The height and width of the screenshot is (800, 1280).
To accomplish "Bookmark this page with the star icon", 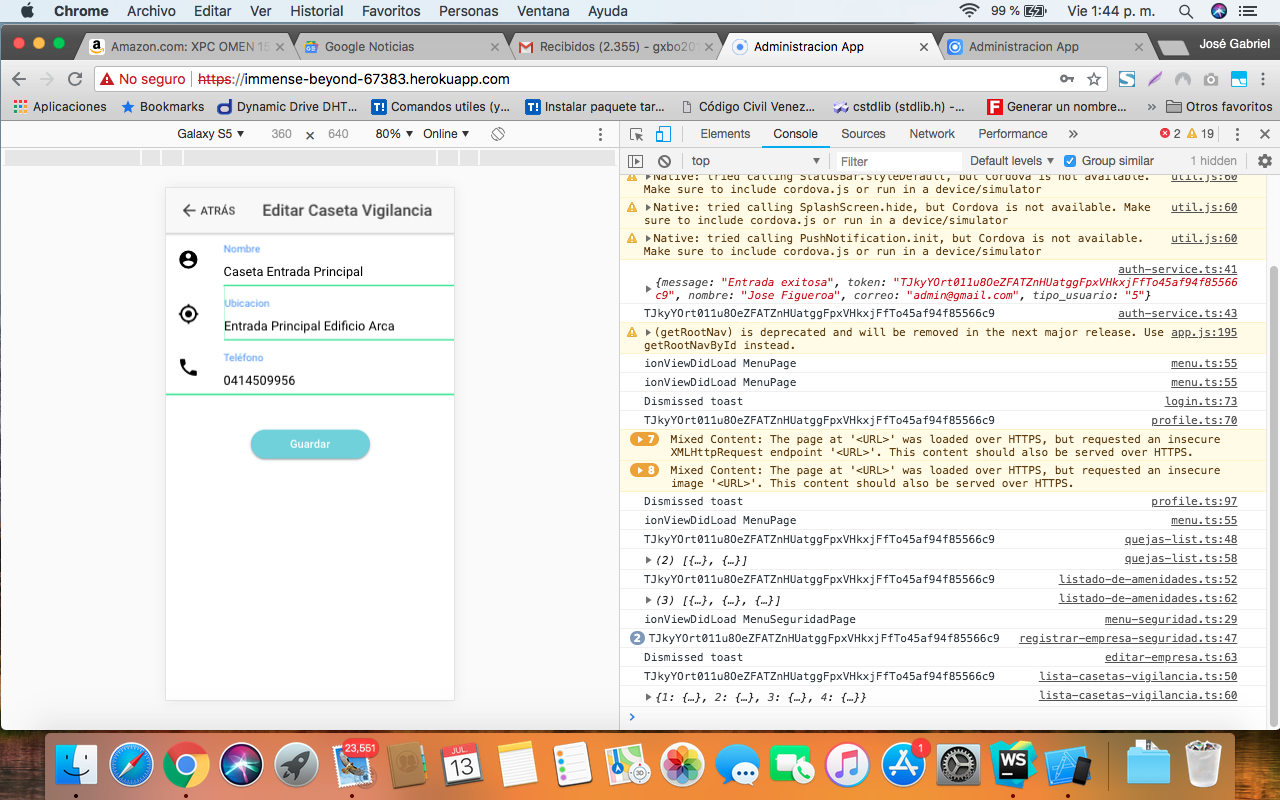I will pyautogui.click(x=1094, y=79).
